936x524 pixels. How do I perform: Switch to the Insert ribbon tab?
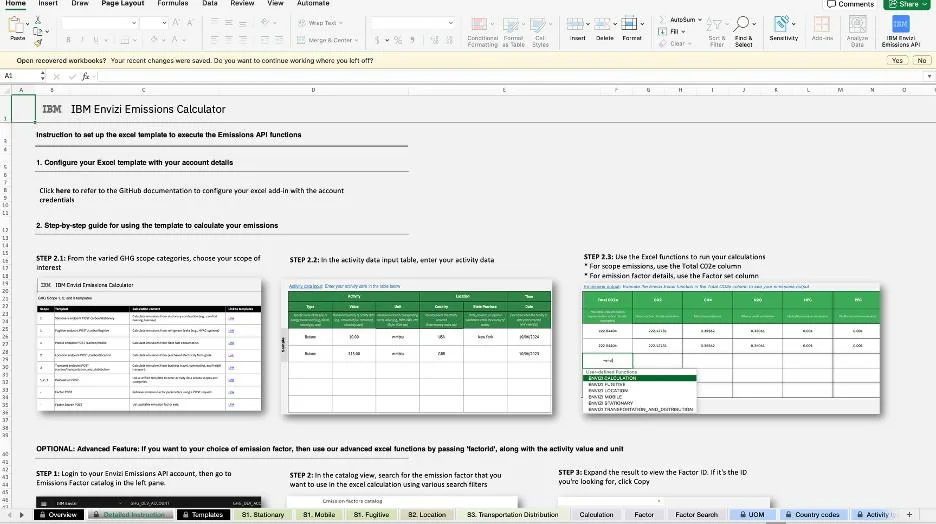48,4
